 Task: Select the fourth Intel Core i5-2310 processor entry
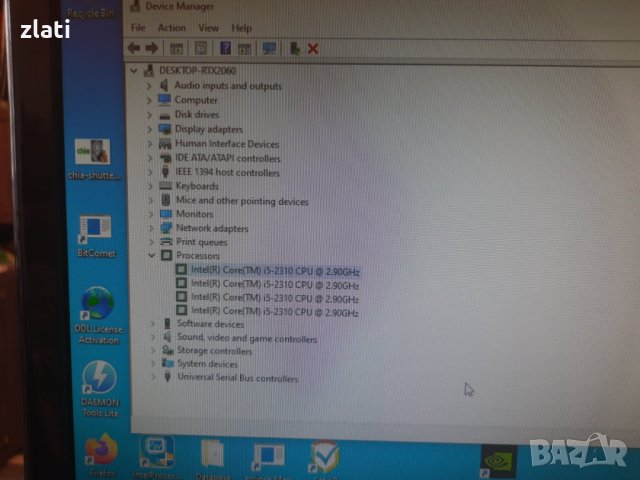[x=275, y=312]
